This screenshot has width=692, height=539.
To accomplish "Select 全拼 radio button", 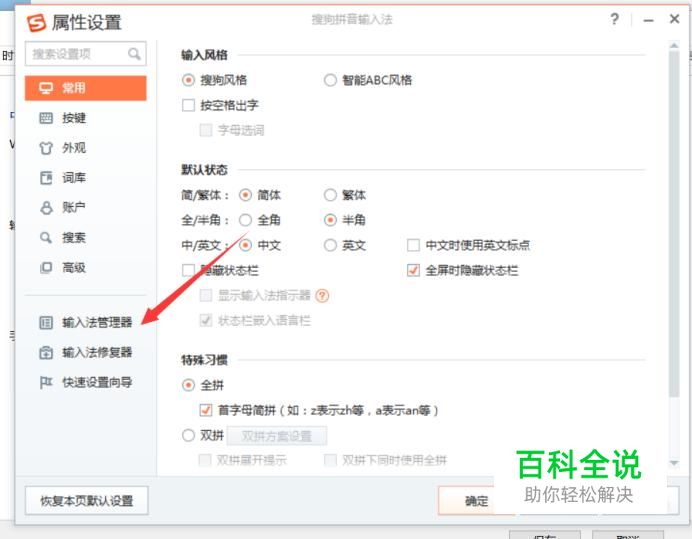I will 188,385.
